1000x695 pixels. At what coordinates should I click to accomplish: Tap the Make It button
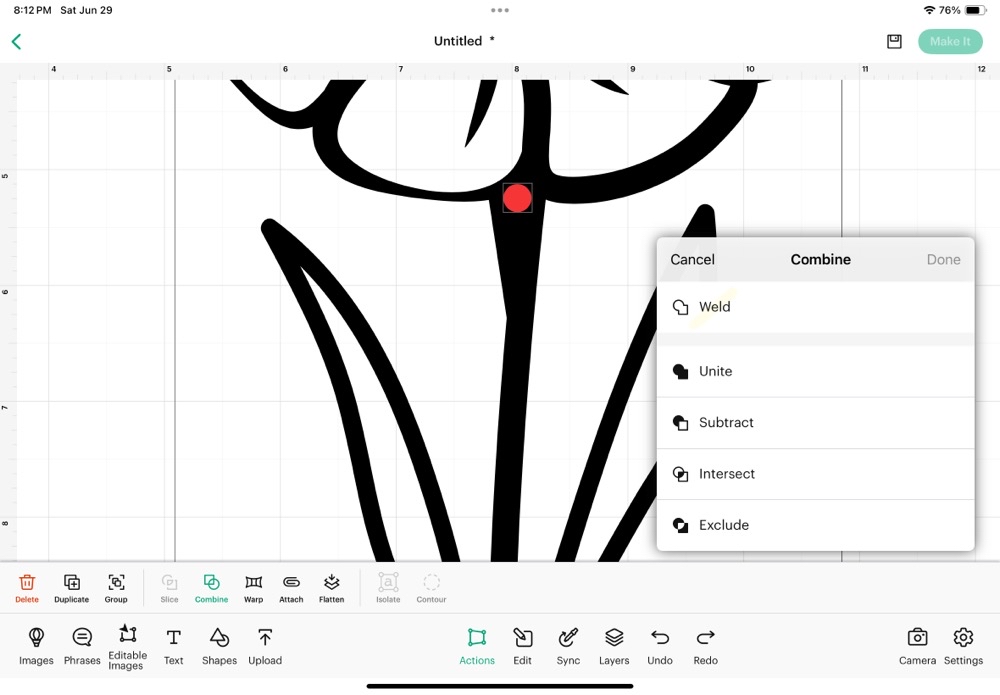pos(950,41)
